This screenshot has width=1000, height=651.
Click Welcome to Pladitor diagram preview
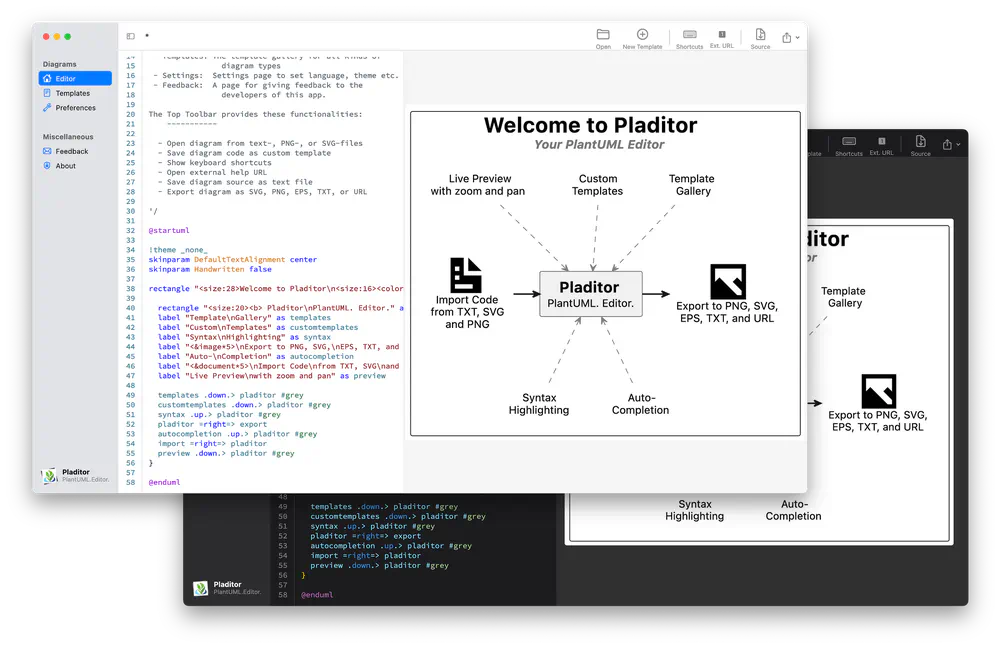[605, 274]
